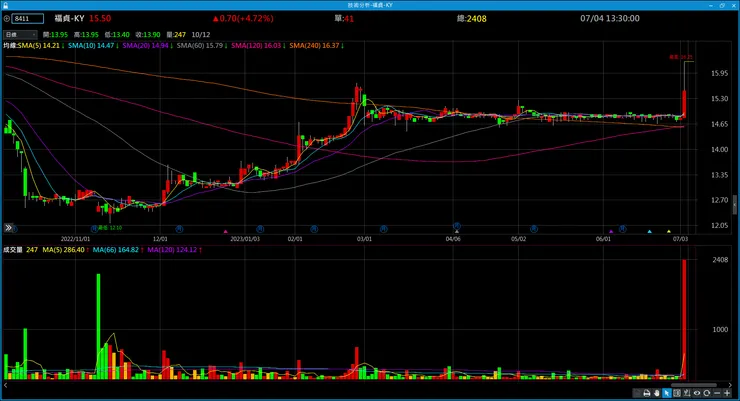This screenshot has height=401, width=740.
Task: Click the vertical scrollbar handle at right edge
Action: (x=735, y=204)
